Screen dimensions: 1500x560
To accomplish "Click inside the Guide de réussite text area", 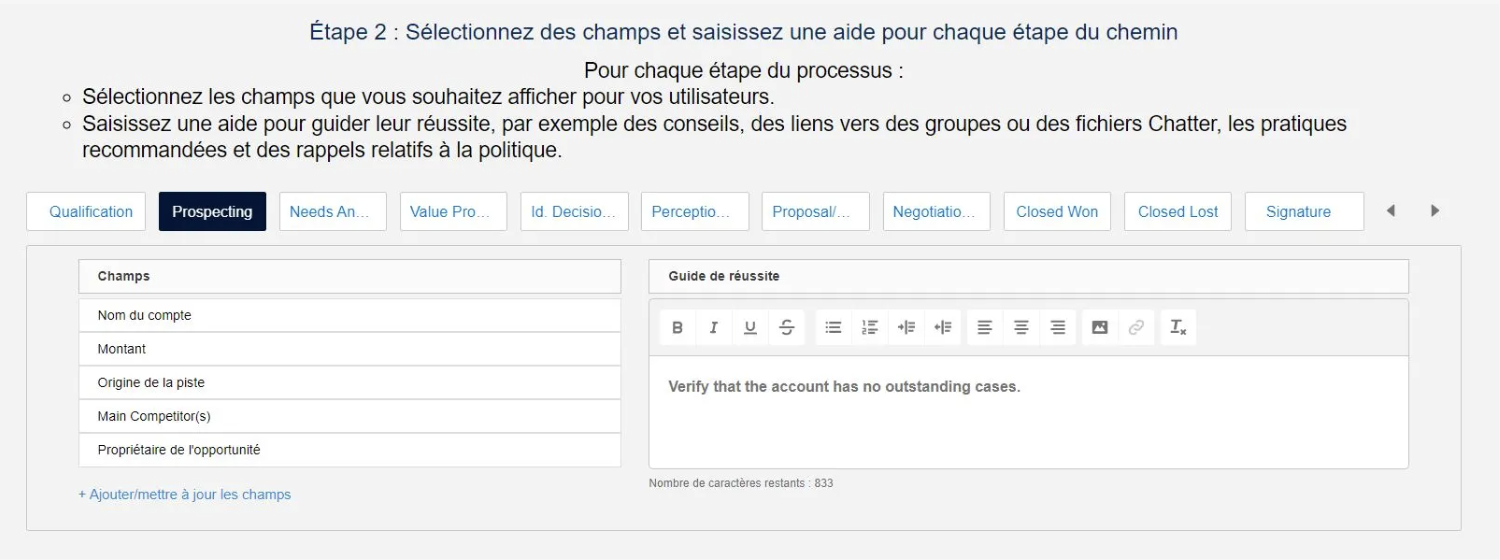I will (x=1028, y=420).
